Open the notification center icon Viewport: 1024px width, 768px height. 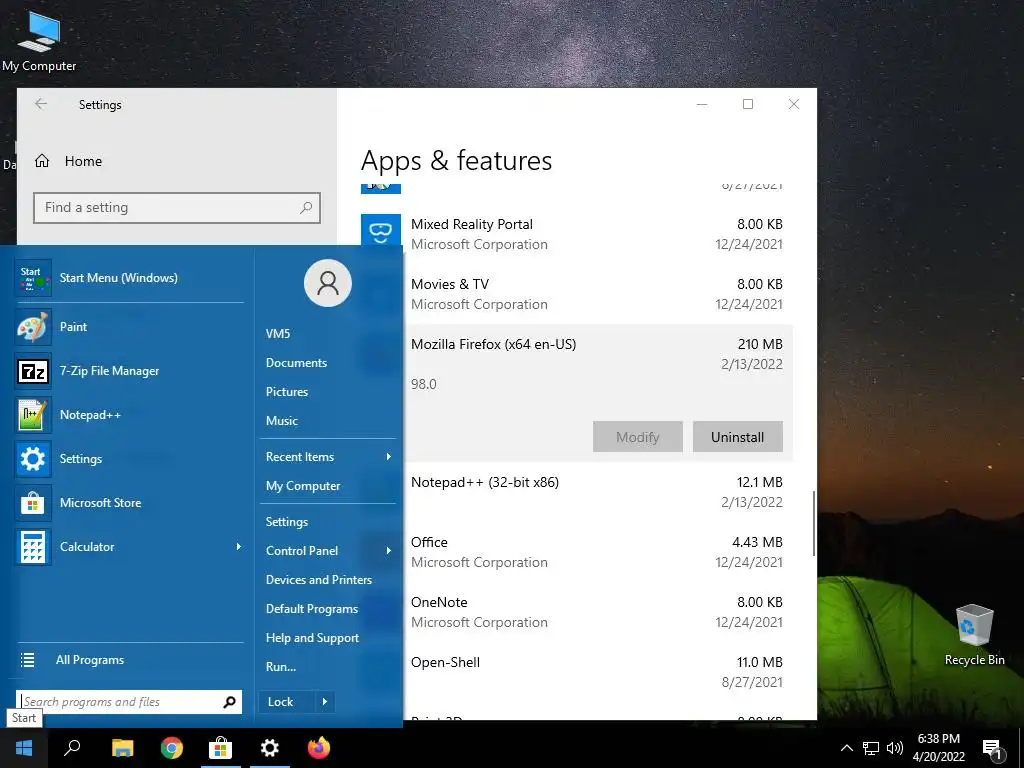coord(993,748)
